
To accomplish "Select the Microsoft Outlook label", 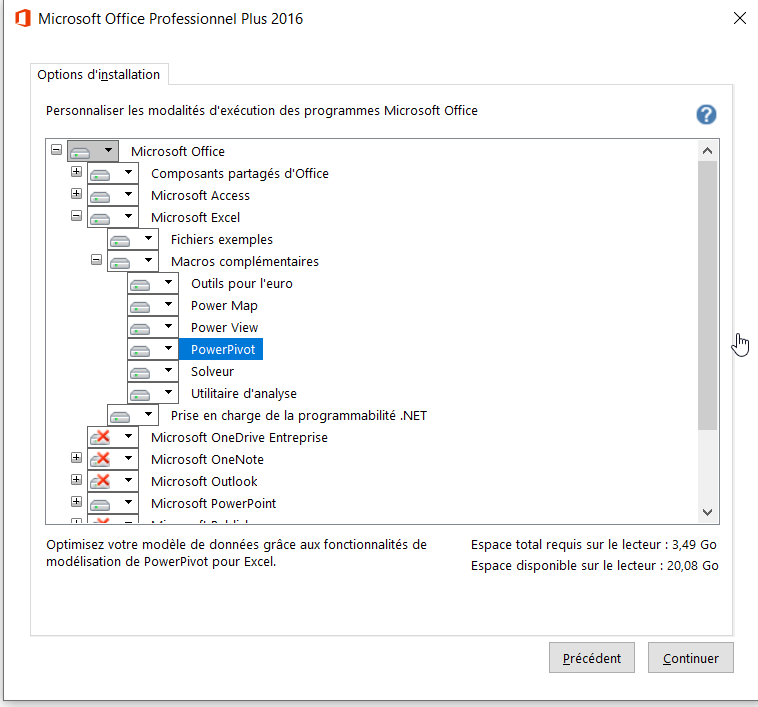I will pos(204,481).
